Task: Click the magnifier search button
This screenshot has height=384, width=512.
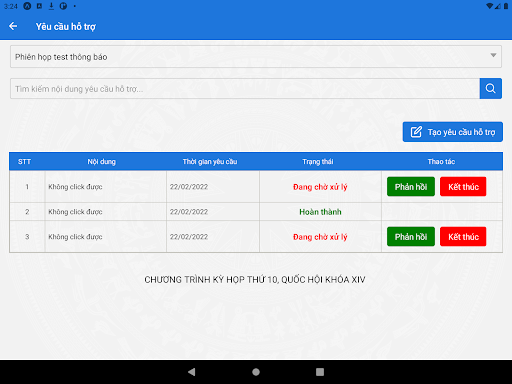Action: [x=490, y=89]
